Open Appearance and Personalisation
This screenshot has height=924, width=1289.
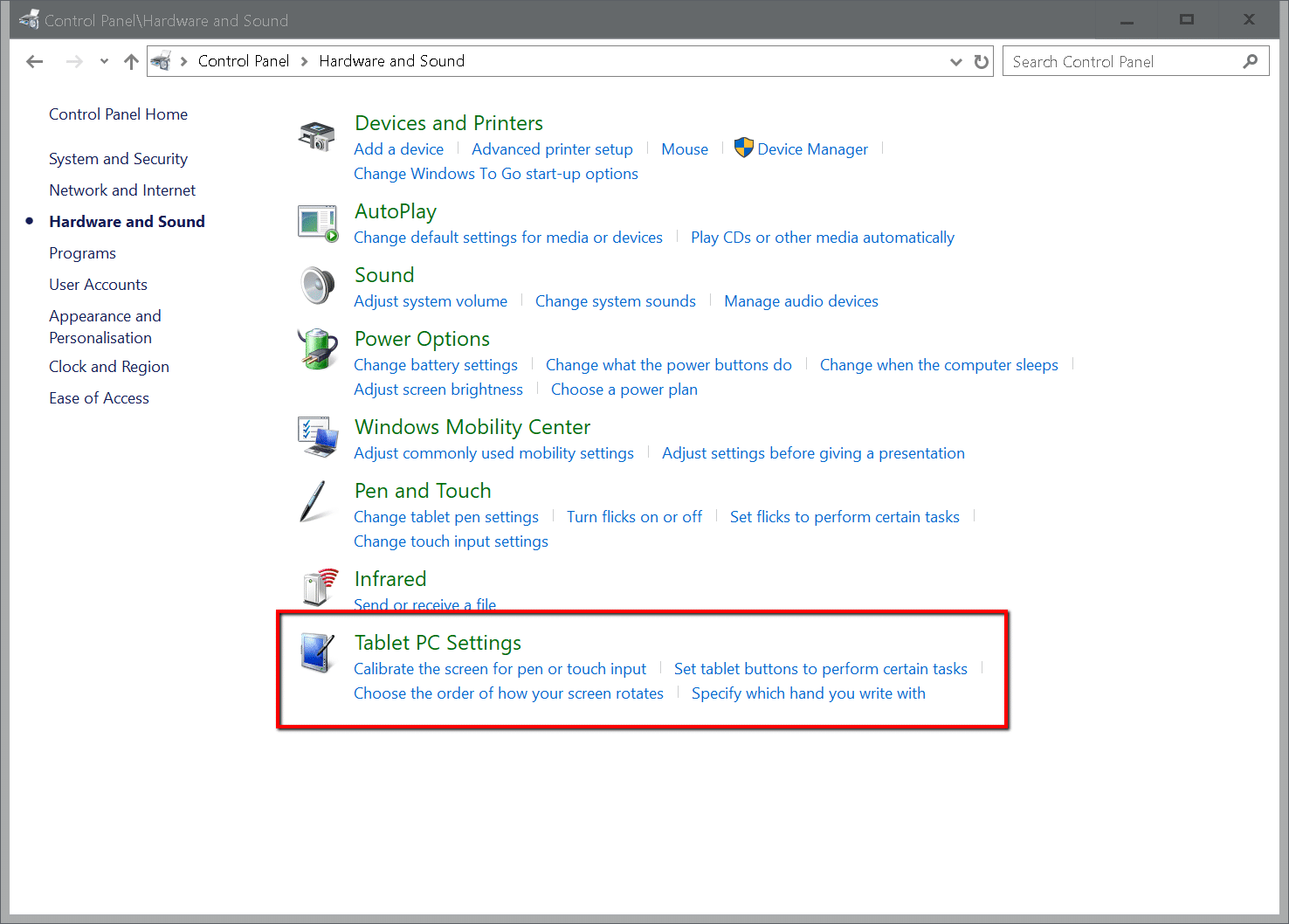pos(105,327)
